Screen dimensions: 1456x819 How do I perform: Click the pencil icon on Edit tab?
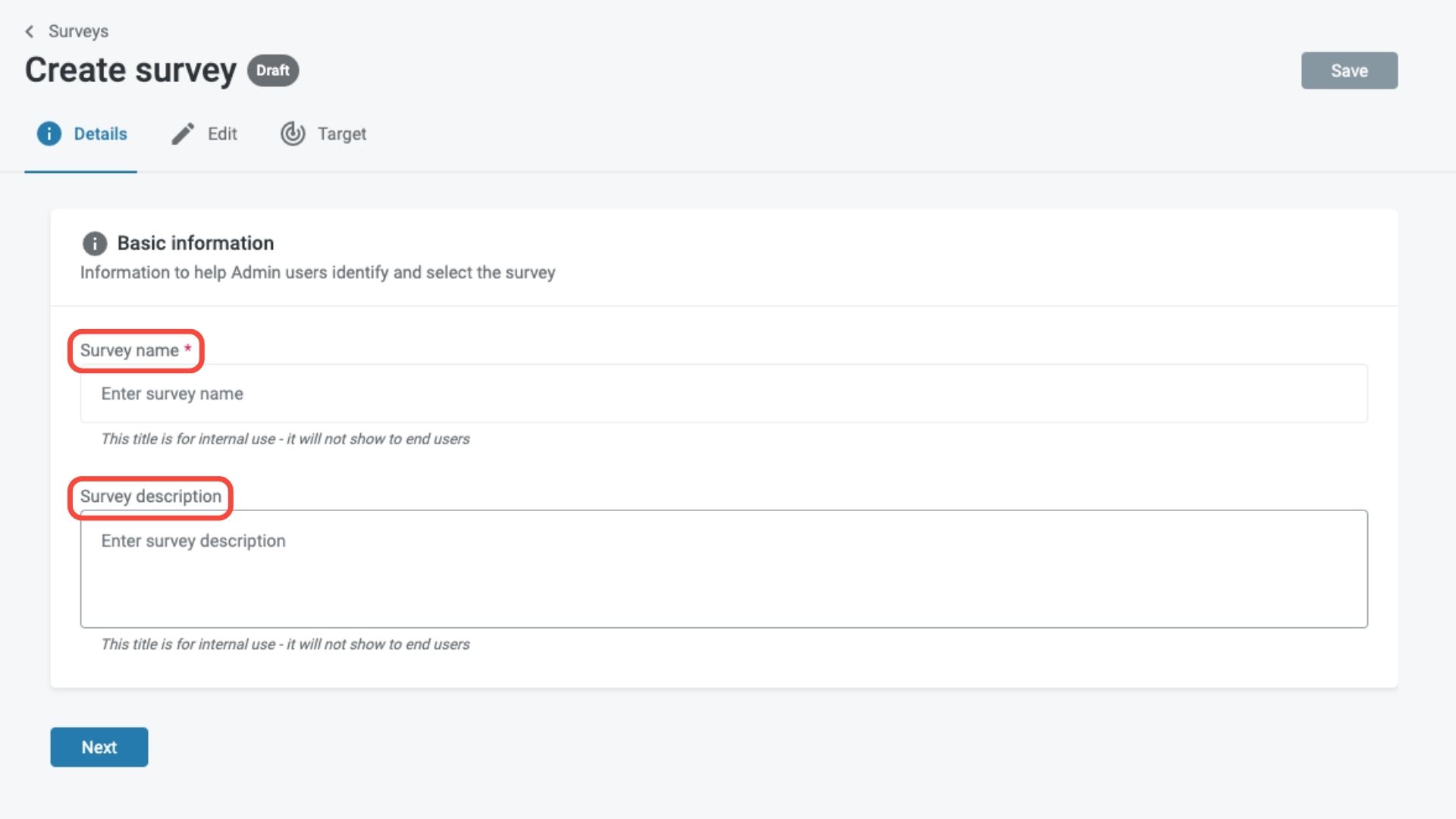[x=183, y=133]
